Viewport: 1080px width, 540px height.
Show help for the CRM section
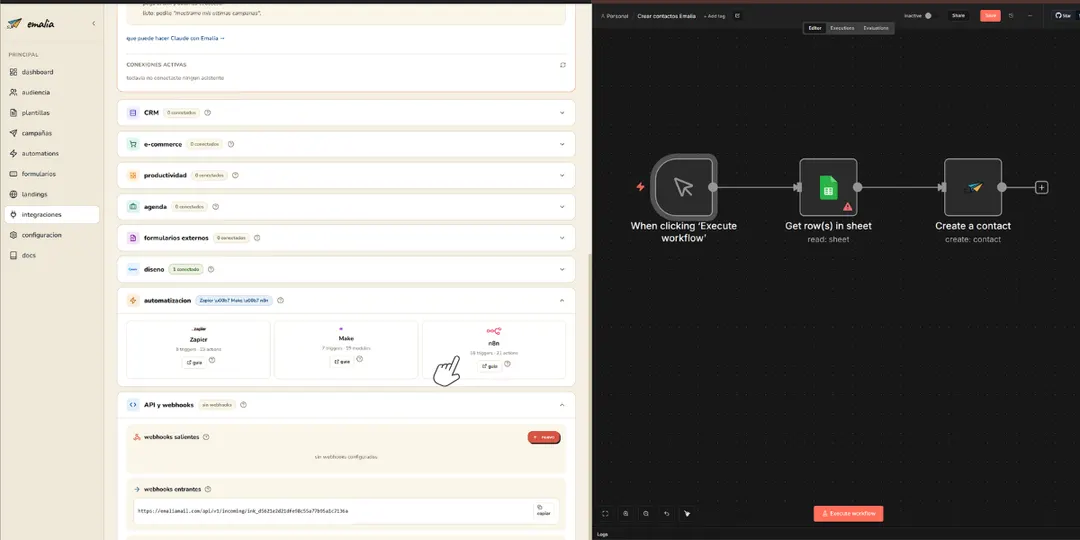207,112
